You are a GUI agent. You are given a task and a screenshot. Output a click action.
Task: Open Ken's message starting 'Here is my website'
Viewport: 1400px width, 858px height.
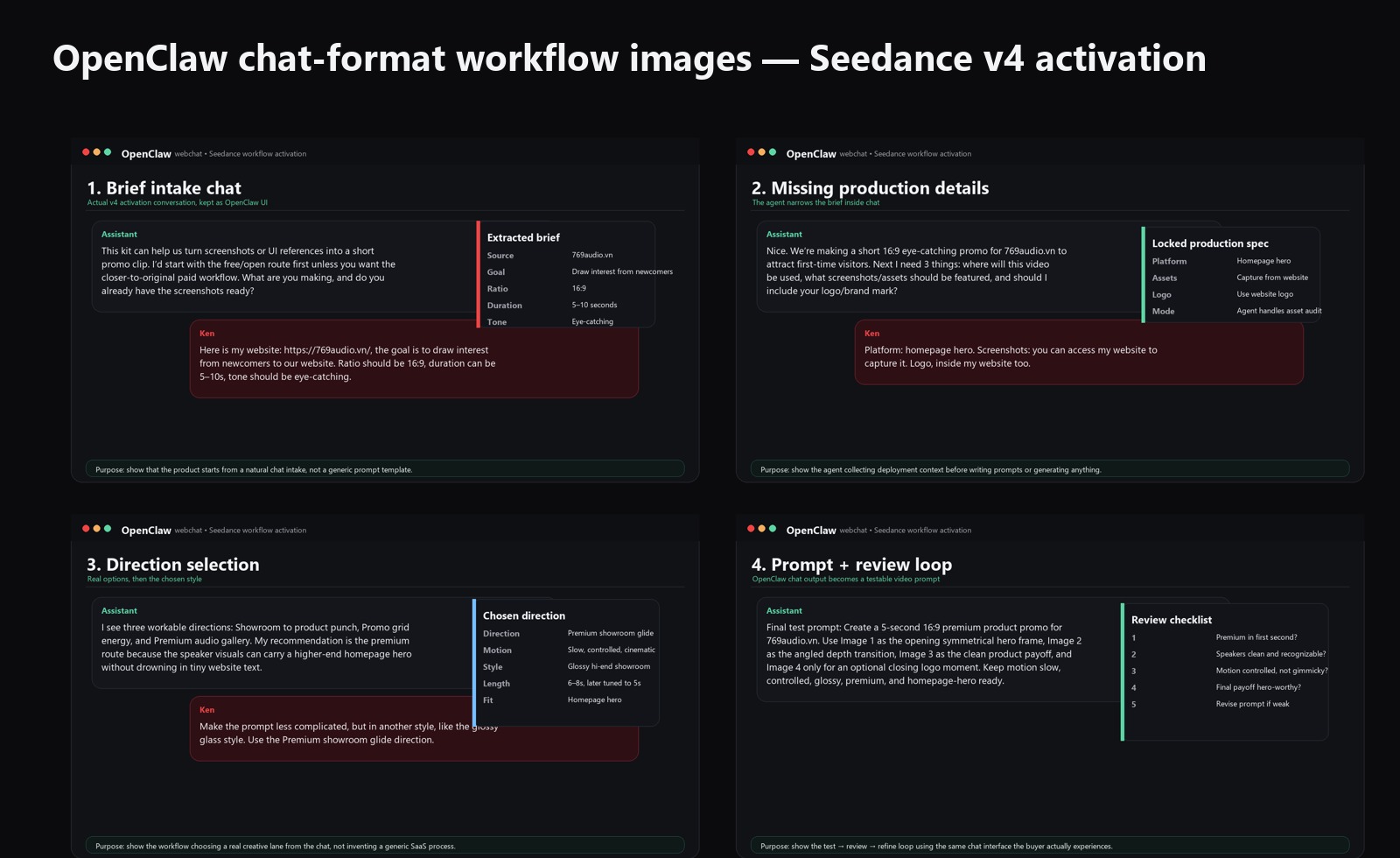[x=414, y=359]
